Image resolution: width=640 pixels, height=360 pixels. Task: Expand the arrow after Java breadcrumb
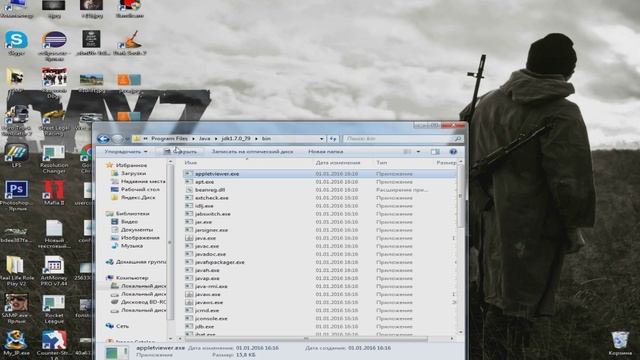pos(216,139)
